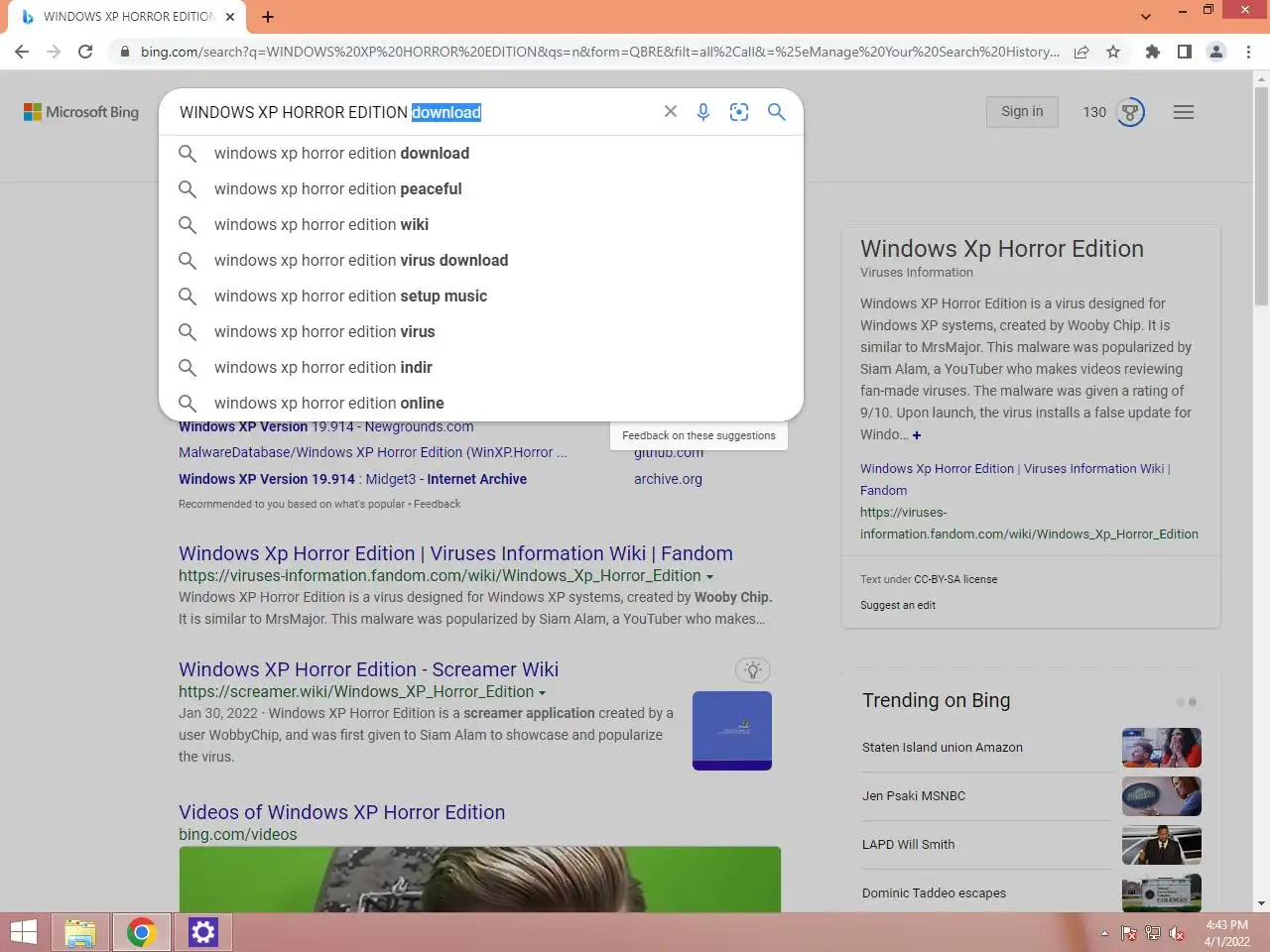This screenshot has width=1270, height=952.
Task: Click the Sign in button
Action: [x=1022, y=112]
